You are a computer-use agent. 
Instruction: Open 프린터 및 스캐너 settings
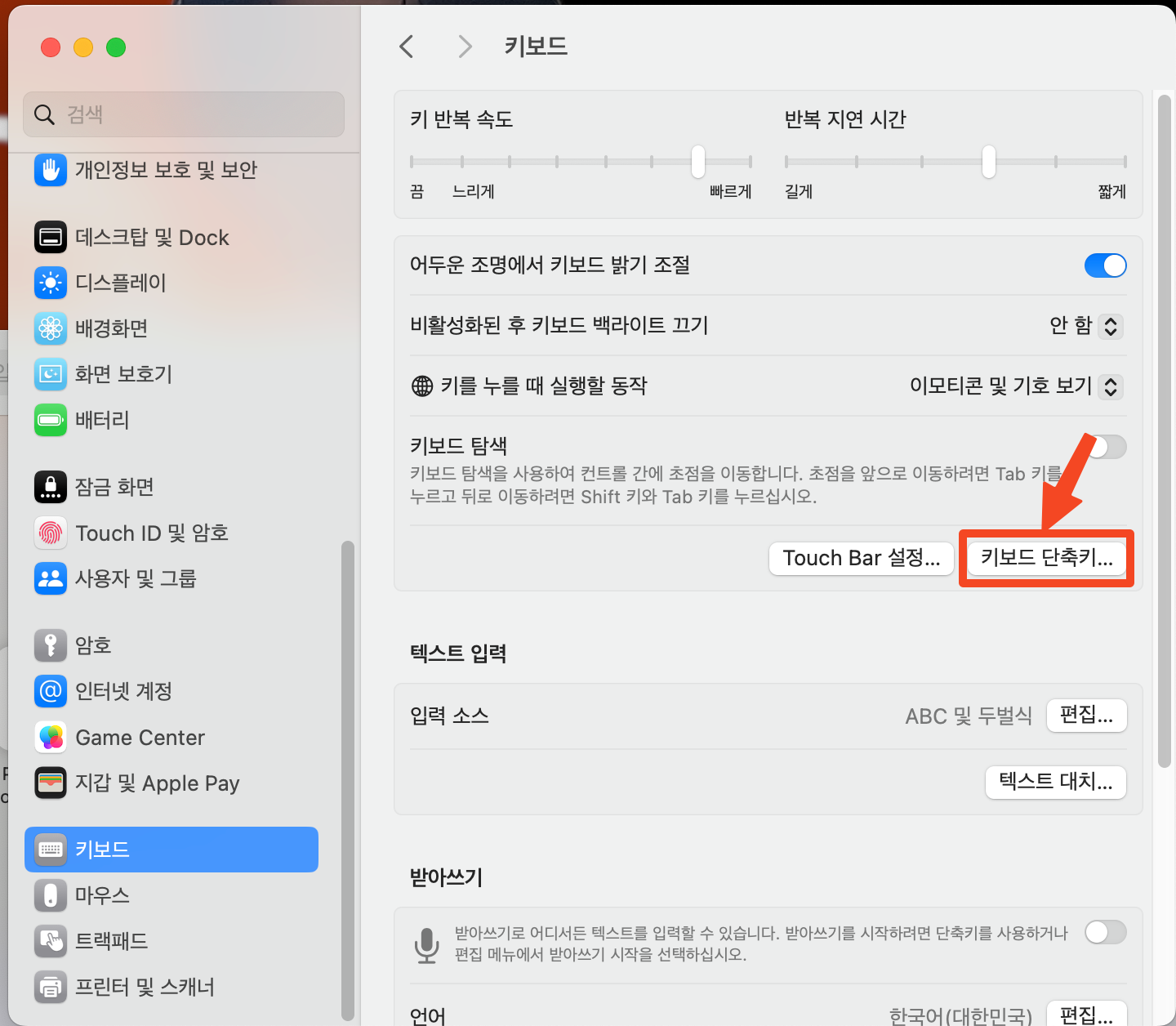click(145, 987)
